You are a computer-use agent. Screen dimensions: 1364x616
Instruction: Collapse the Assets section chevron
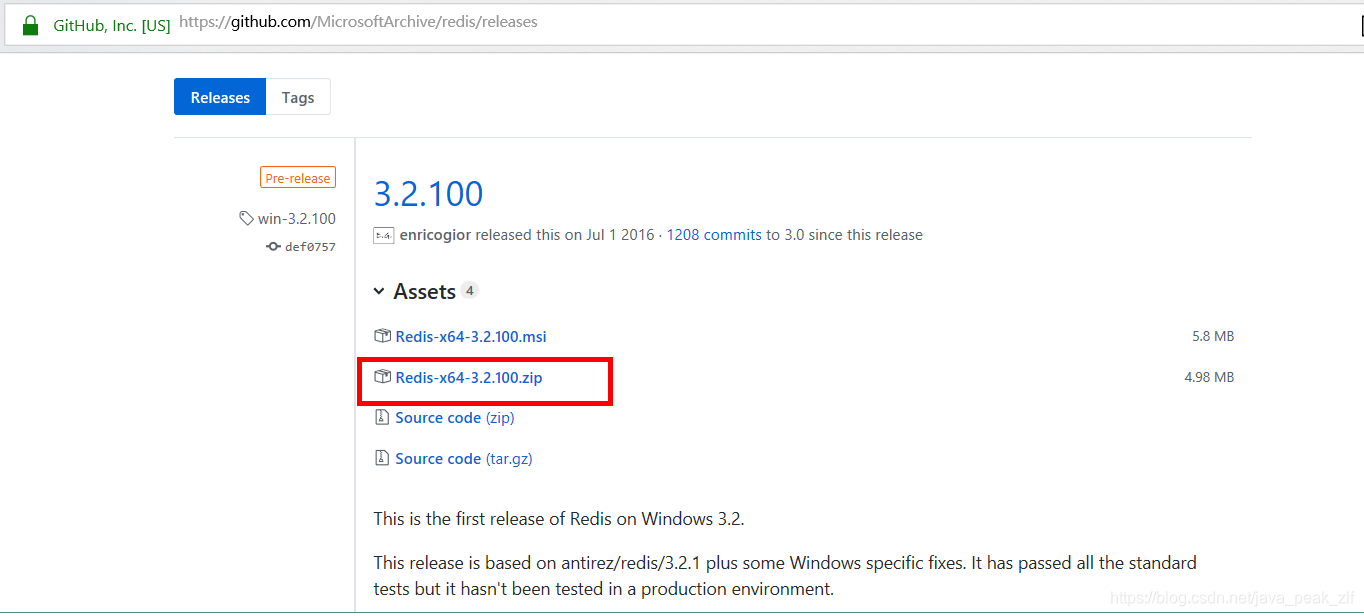click(379, 292)
